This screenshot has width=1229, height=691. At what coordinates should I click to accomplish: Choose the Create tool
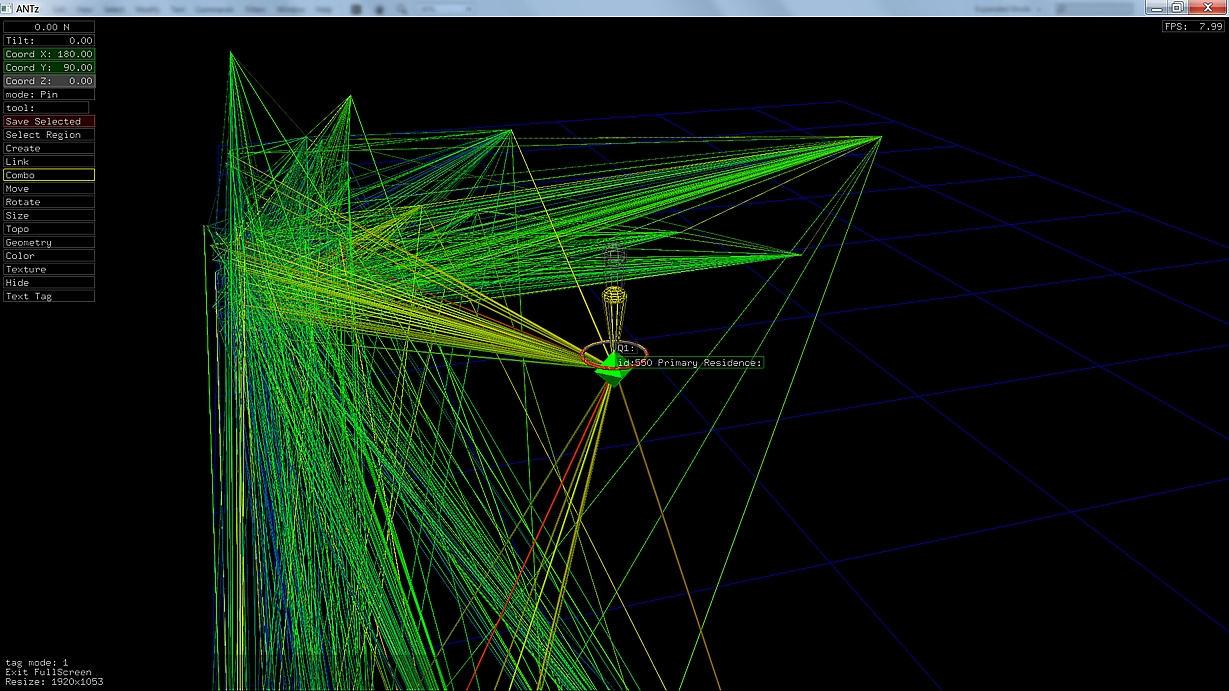click(x=49, y=148)
